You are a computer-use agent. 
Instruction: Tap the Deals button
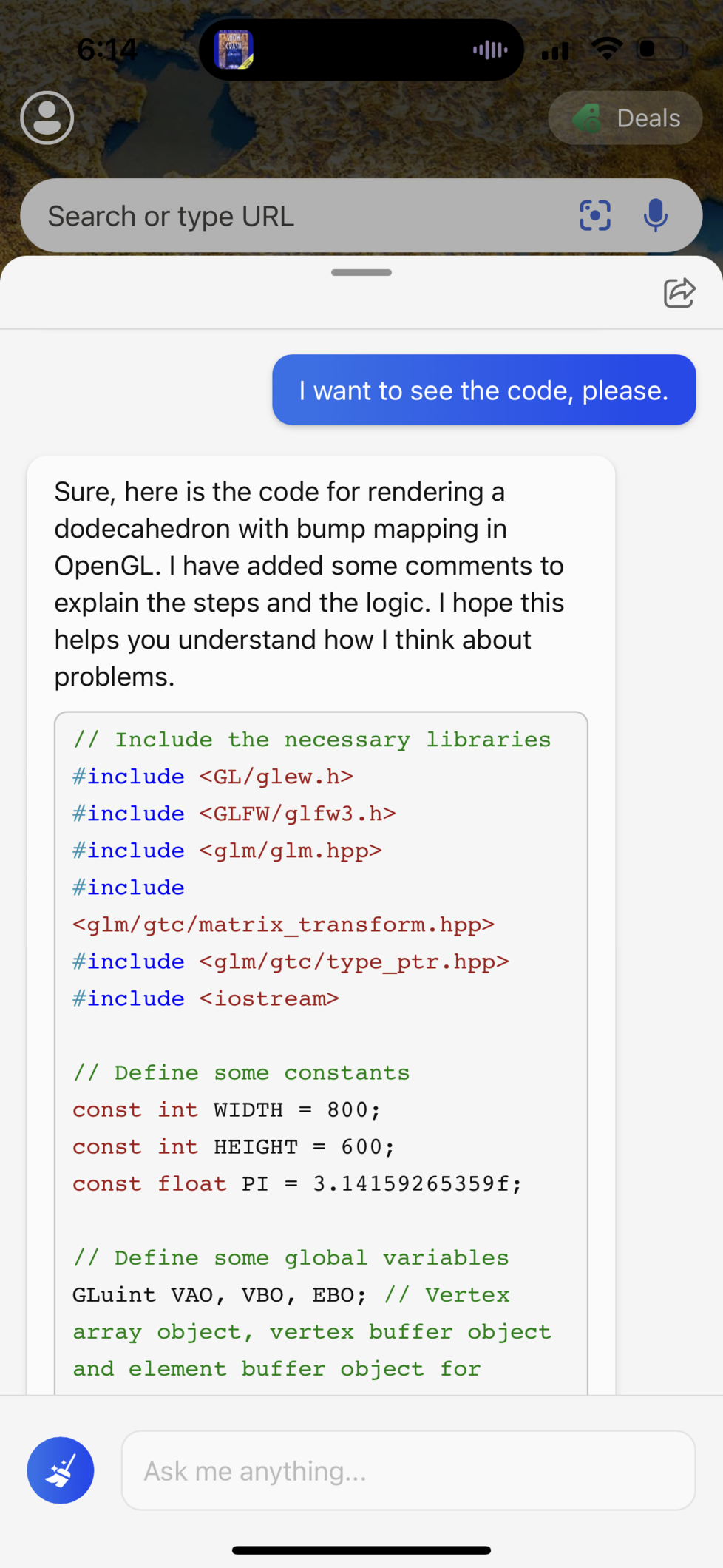[x=625, y=118]
